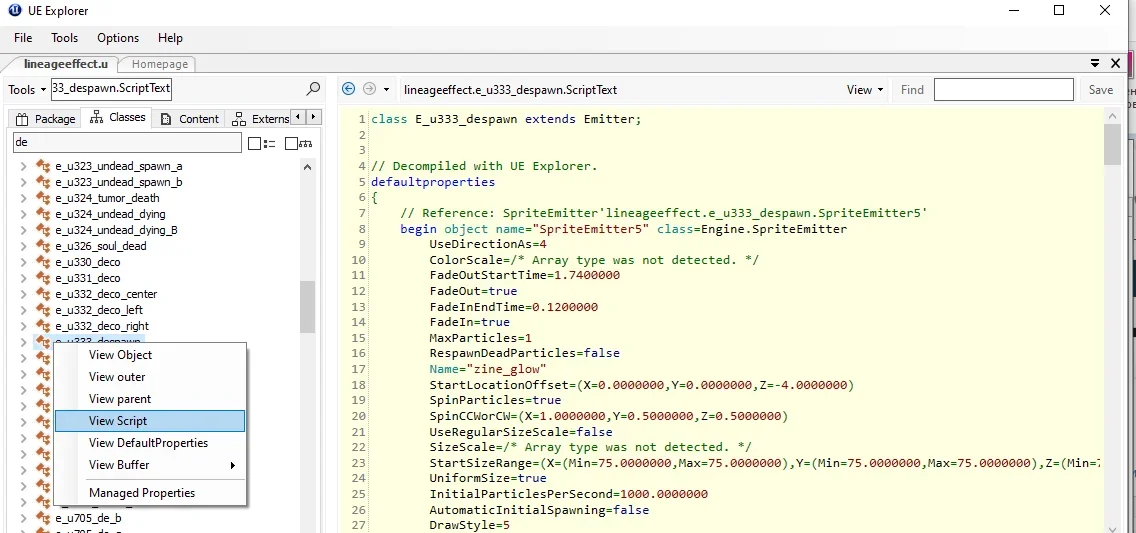Screen dimensions: 1136x533
Task: Expand the e_u332_deco_center tree node
Action: [x=23, y=293]
